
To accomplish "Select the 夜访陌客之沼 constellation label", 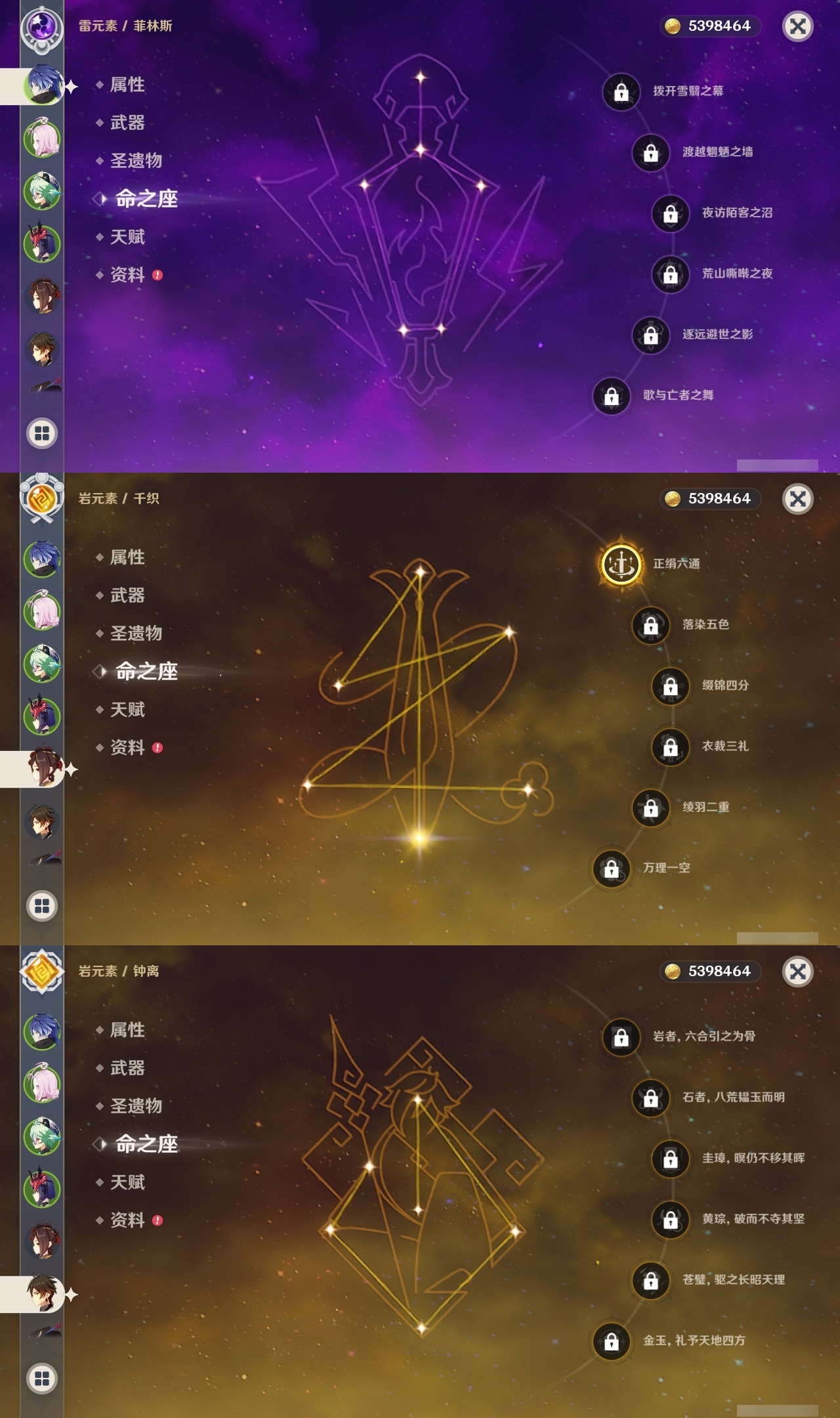I will click(x=737, y=213).
